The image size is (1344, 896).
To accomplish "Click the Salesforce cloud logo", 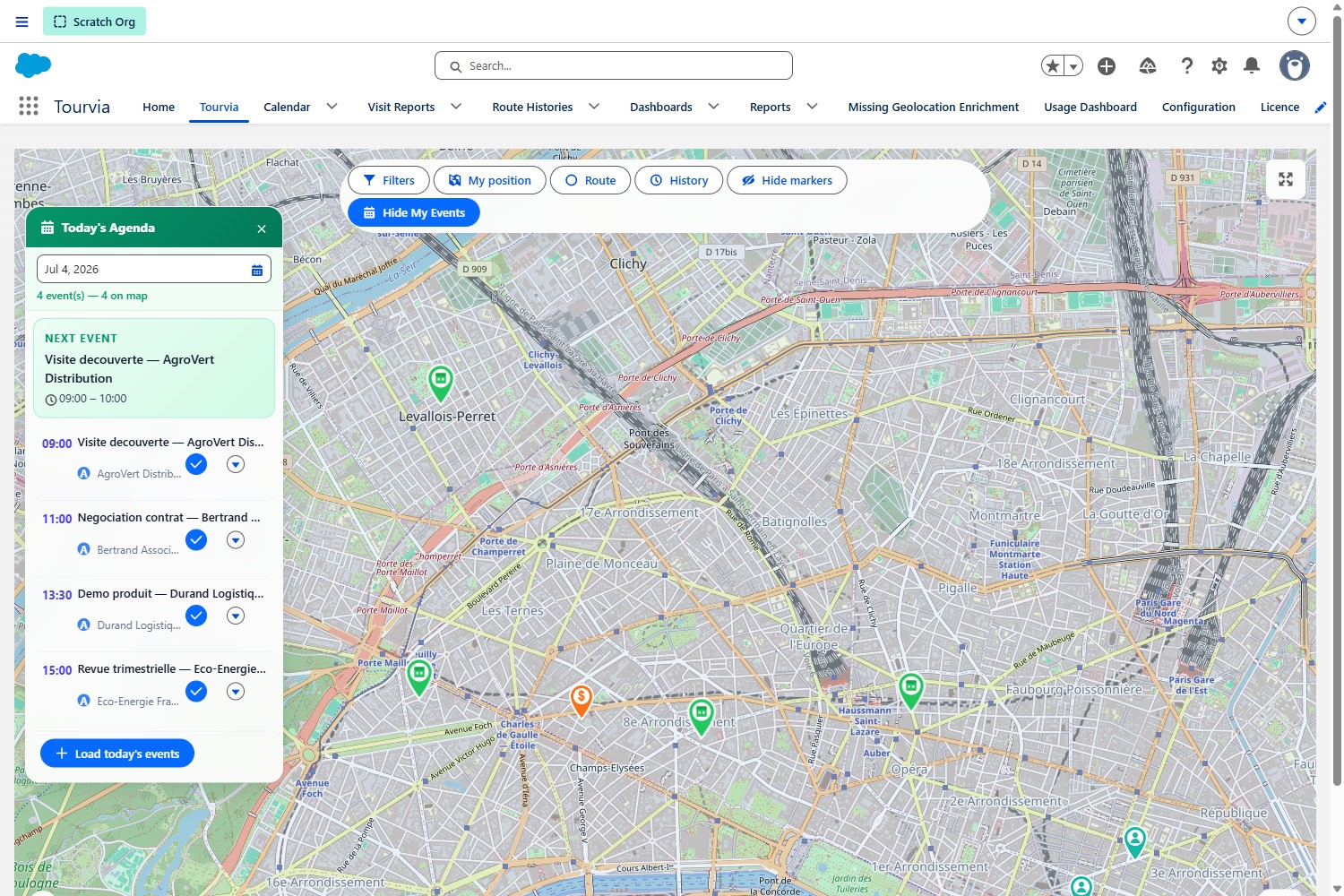I will 33,65.
